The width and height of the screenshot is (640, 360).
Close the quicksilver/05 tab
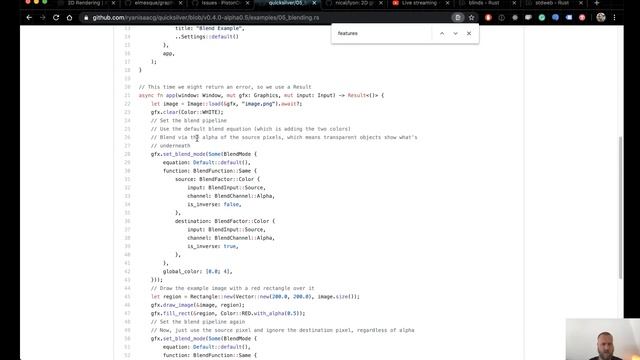click(x=314, y=3)
